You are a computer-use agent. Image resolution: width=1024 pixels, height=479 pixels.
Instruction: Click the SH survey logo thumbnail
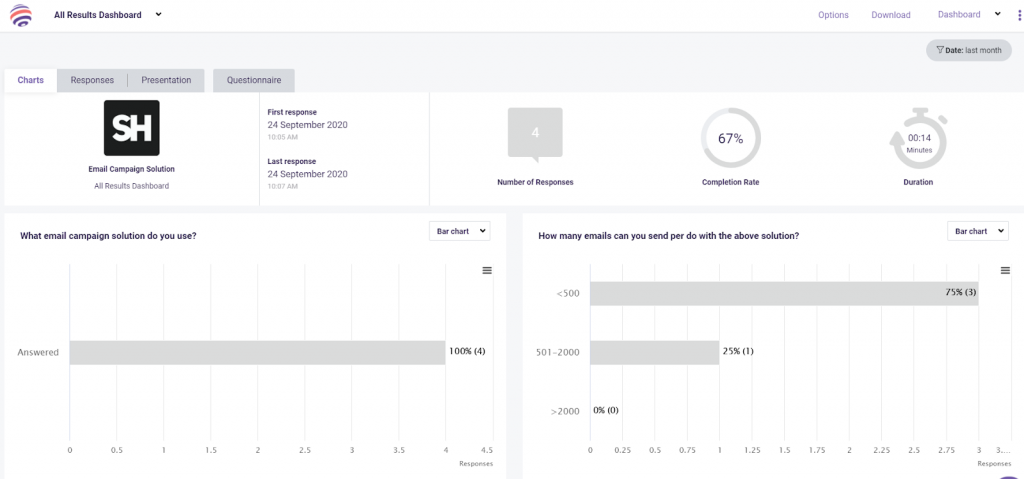(131, 127)
